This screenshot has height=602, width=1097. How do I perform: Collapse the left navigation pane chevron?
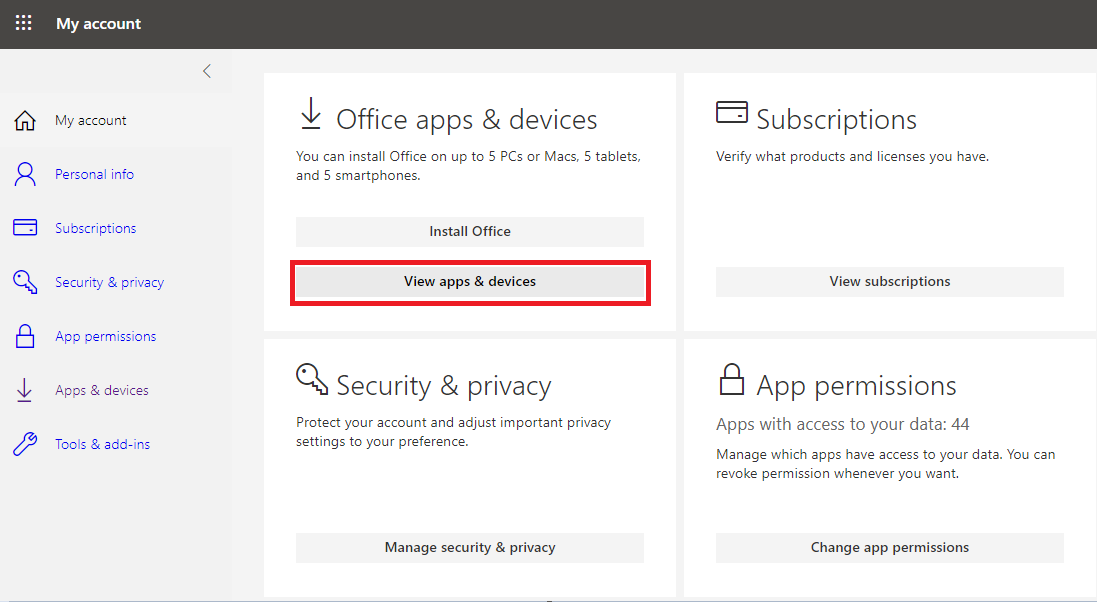[206, 71]
